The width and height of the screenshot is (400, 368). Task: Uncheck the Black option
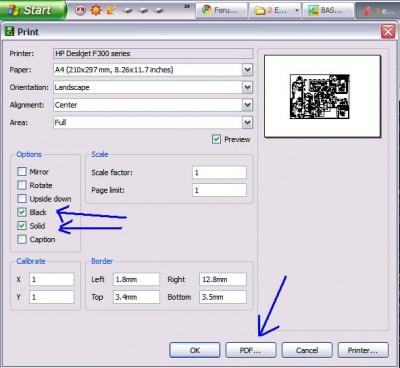[22, 212]
